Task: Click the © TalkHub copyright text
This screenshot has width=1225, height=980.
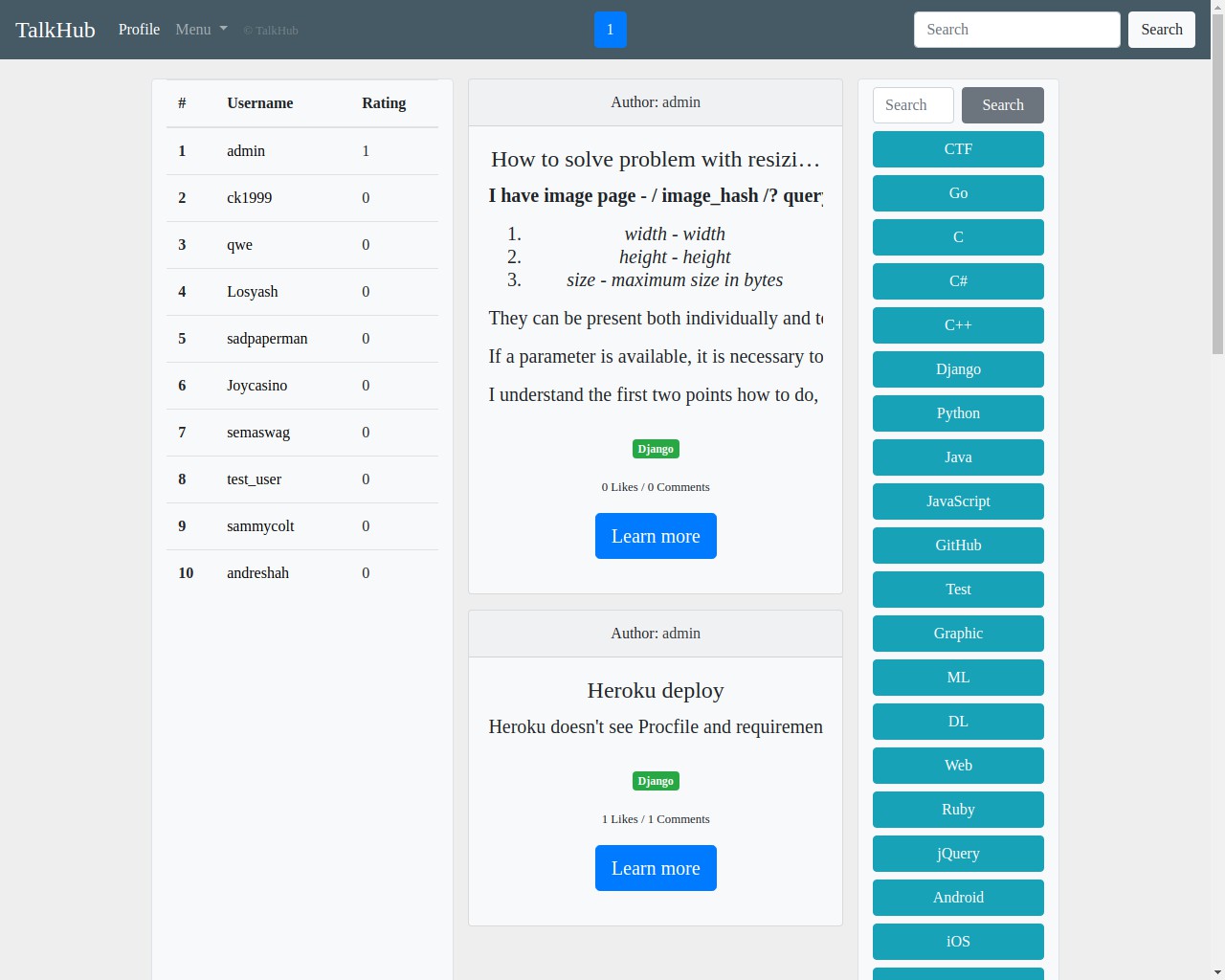Action: pyautogui.click(x=271, y=31)
